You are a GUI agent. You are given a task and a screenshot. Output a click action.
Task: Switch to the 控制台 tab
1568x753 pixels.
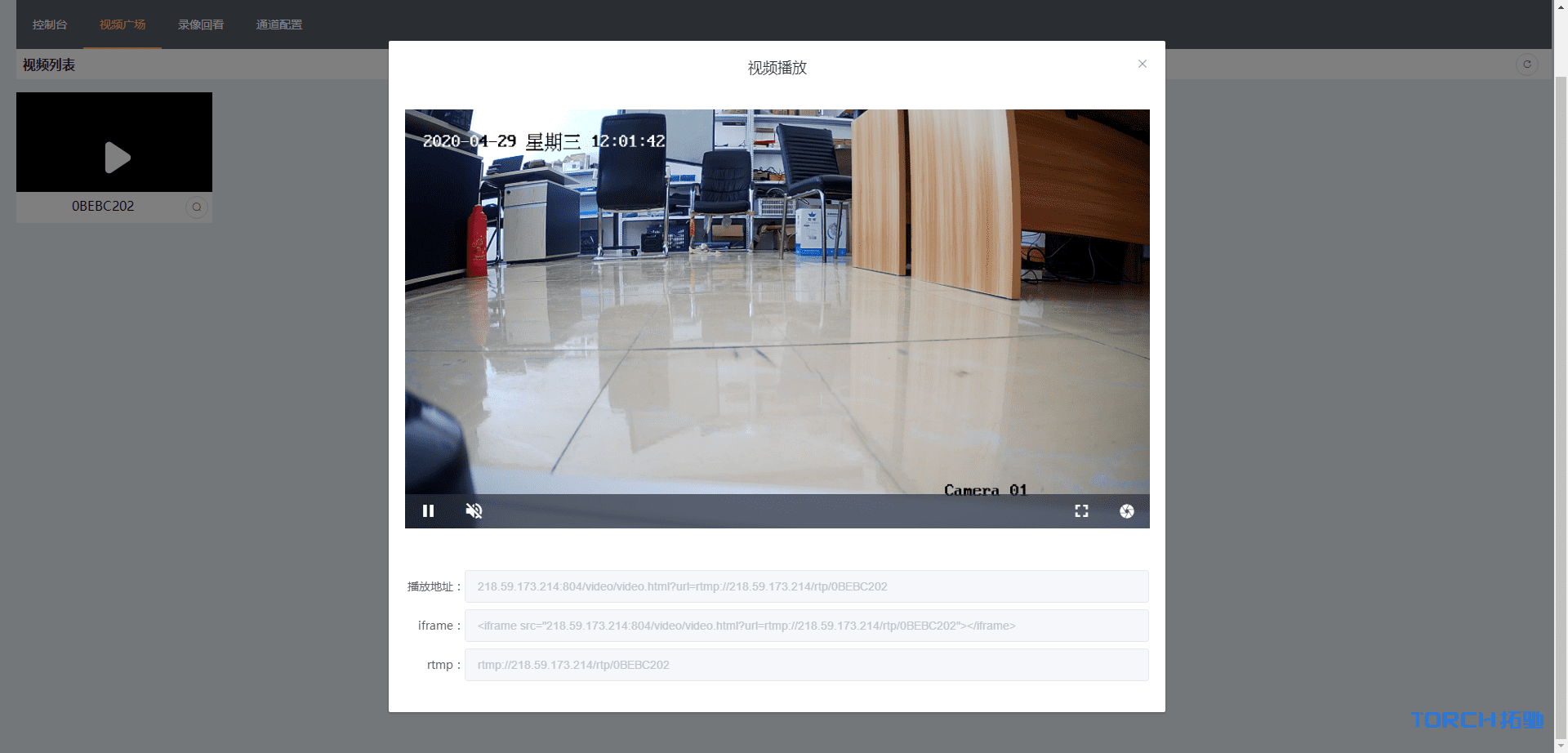[x=49, y=25]
